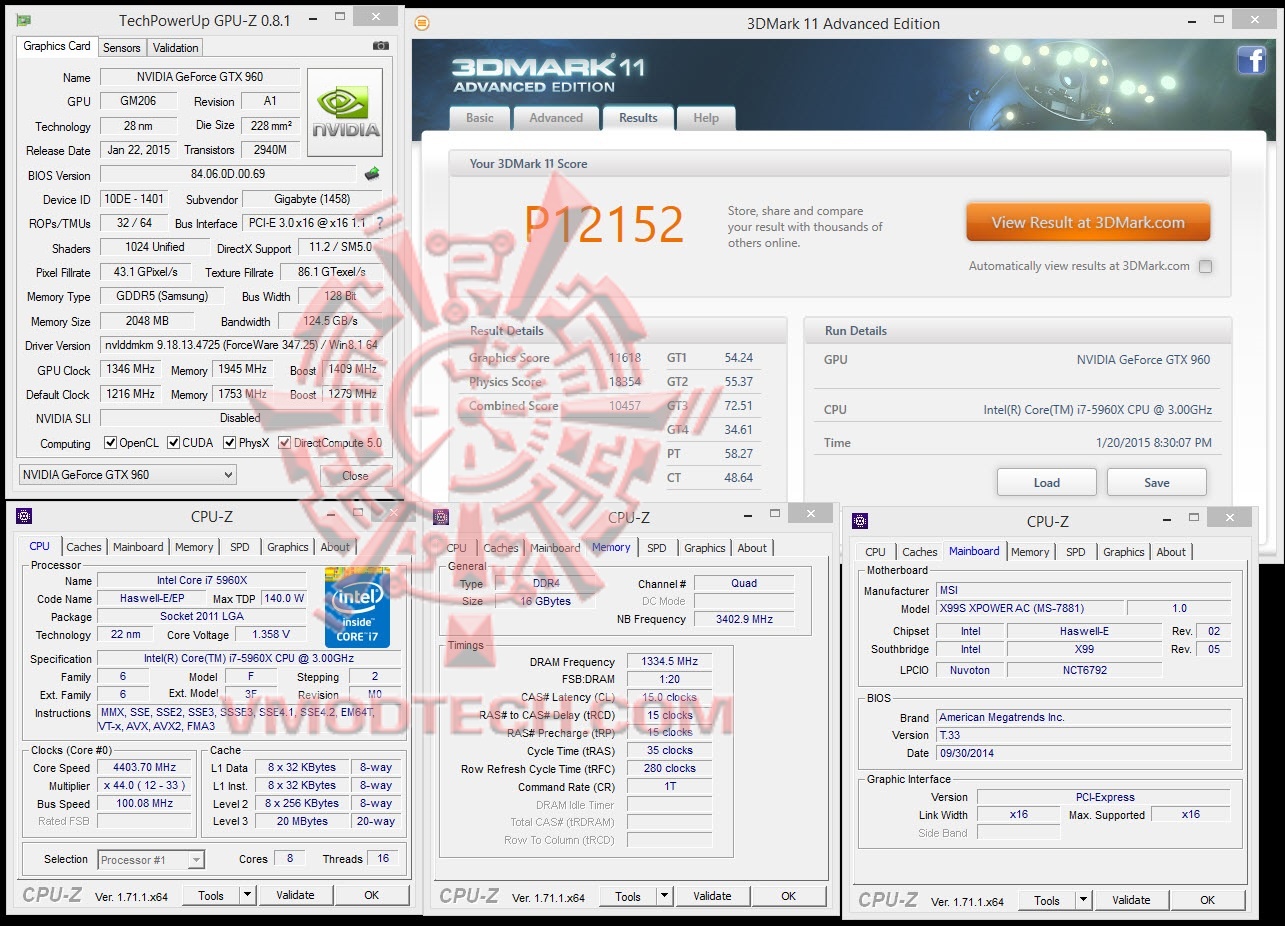
Task: Click Validate in the CPU-Z Mainboard window
Action: tap(1131, 900)
